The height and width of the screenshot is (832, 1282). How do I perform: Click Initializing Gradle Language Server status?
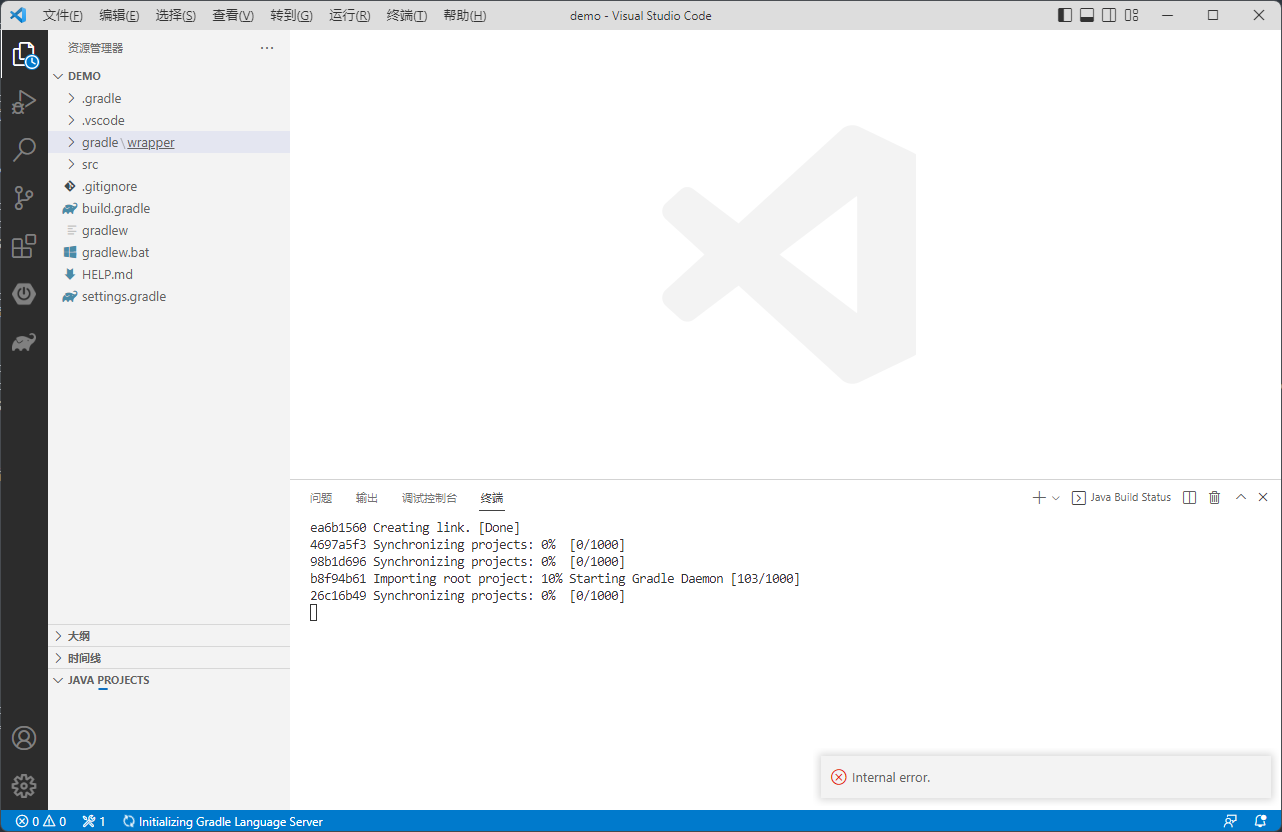tap(223, 822)
